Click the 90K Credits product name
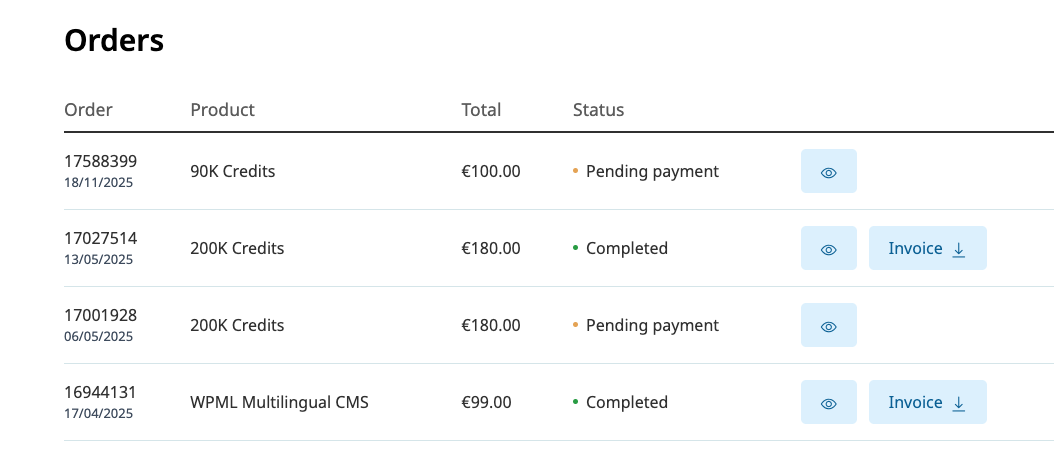The image size is (1057, 461). point(232,172)
